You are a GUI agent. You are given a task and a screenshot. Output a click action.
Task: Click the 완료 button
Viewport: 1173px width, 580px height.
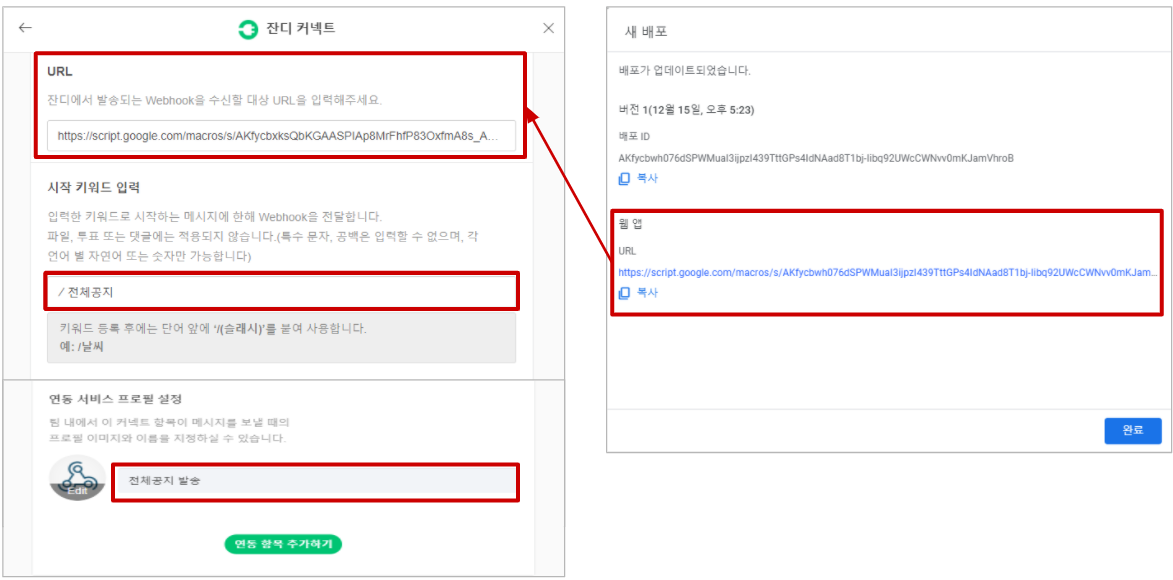click(1132, 430)
